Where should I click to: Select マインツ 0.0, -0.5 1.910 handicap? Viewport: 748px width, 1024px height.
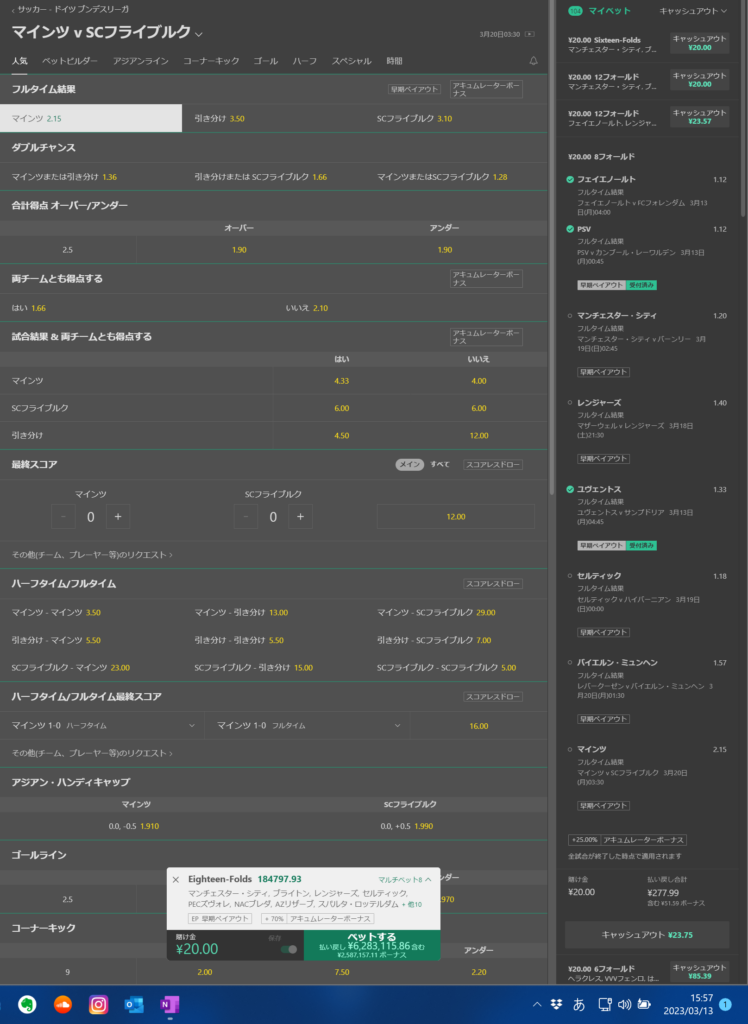coord(137,826)
